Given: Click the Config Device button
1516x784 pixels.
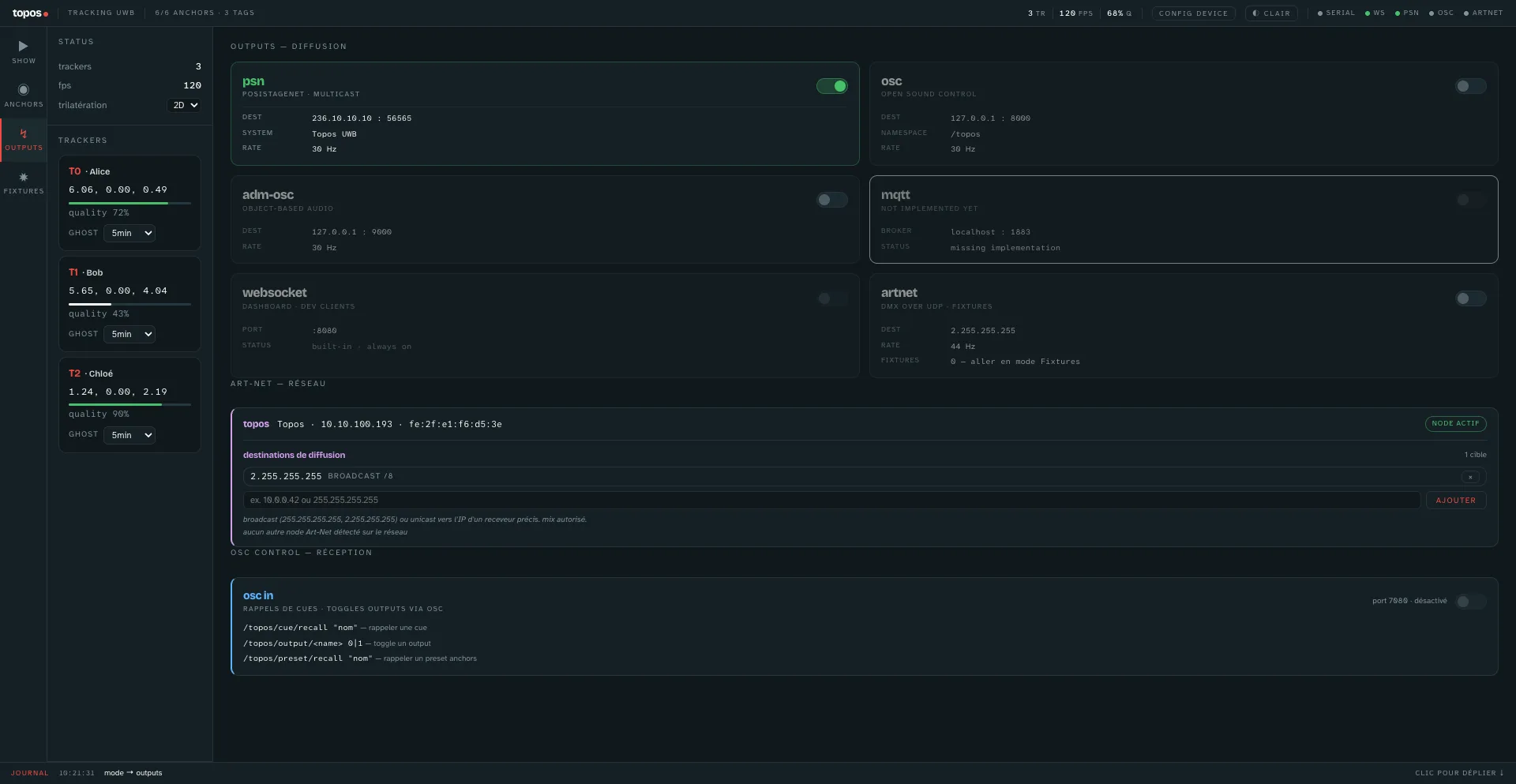Looking at the screenshot, I should tap(1193, 13).
